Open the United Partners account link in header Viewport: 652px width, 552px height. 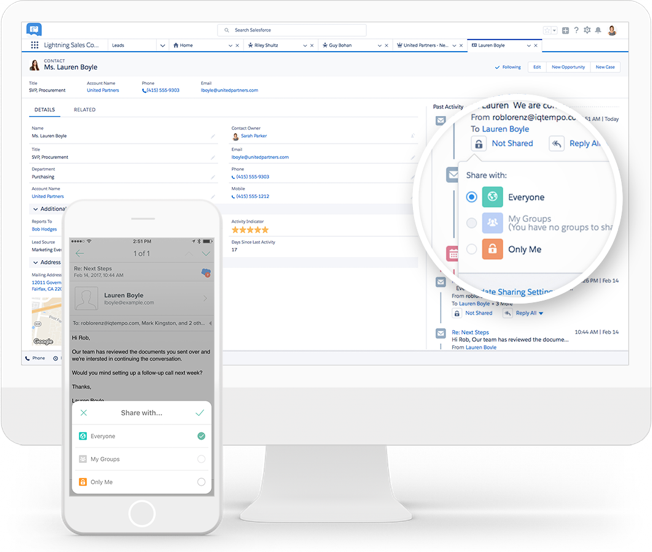103,90
